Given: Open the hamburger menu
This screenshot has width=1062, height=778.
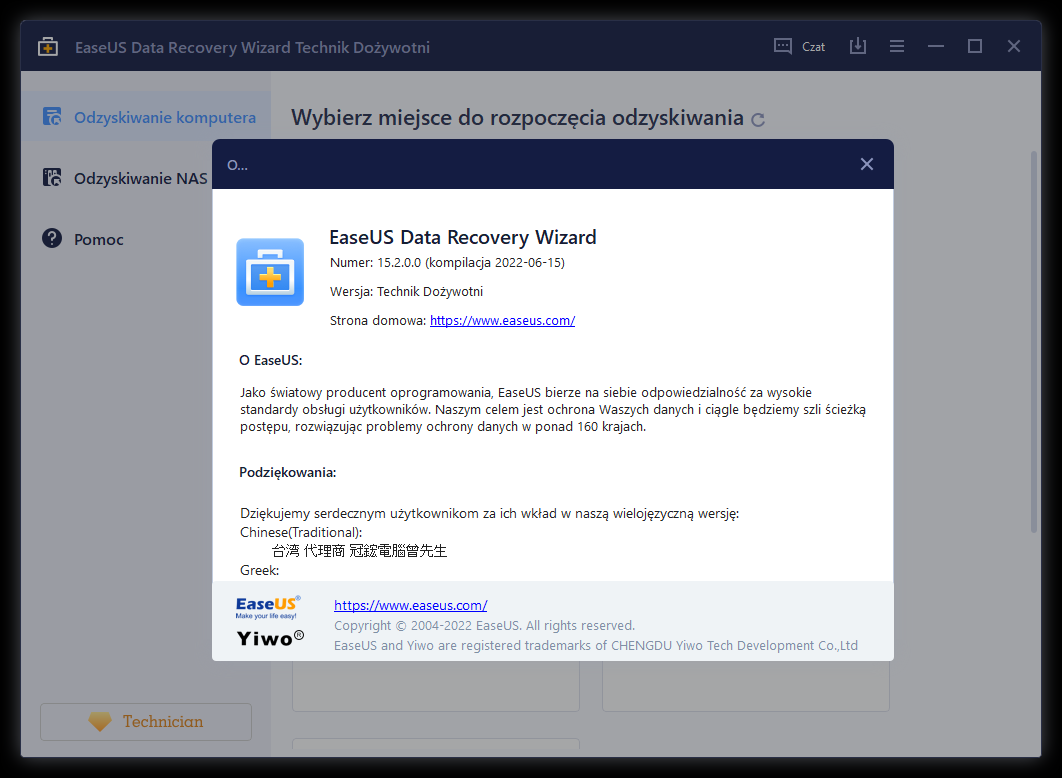Looking at the screenshot, I should point(897,46).
